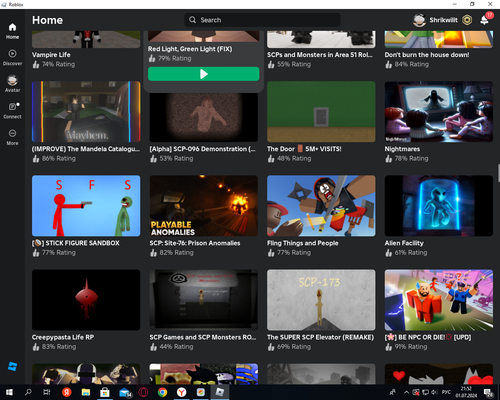Open the Robux coin icon
This screenshot has width=500, height=400.
[x=467, y=20]
